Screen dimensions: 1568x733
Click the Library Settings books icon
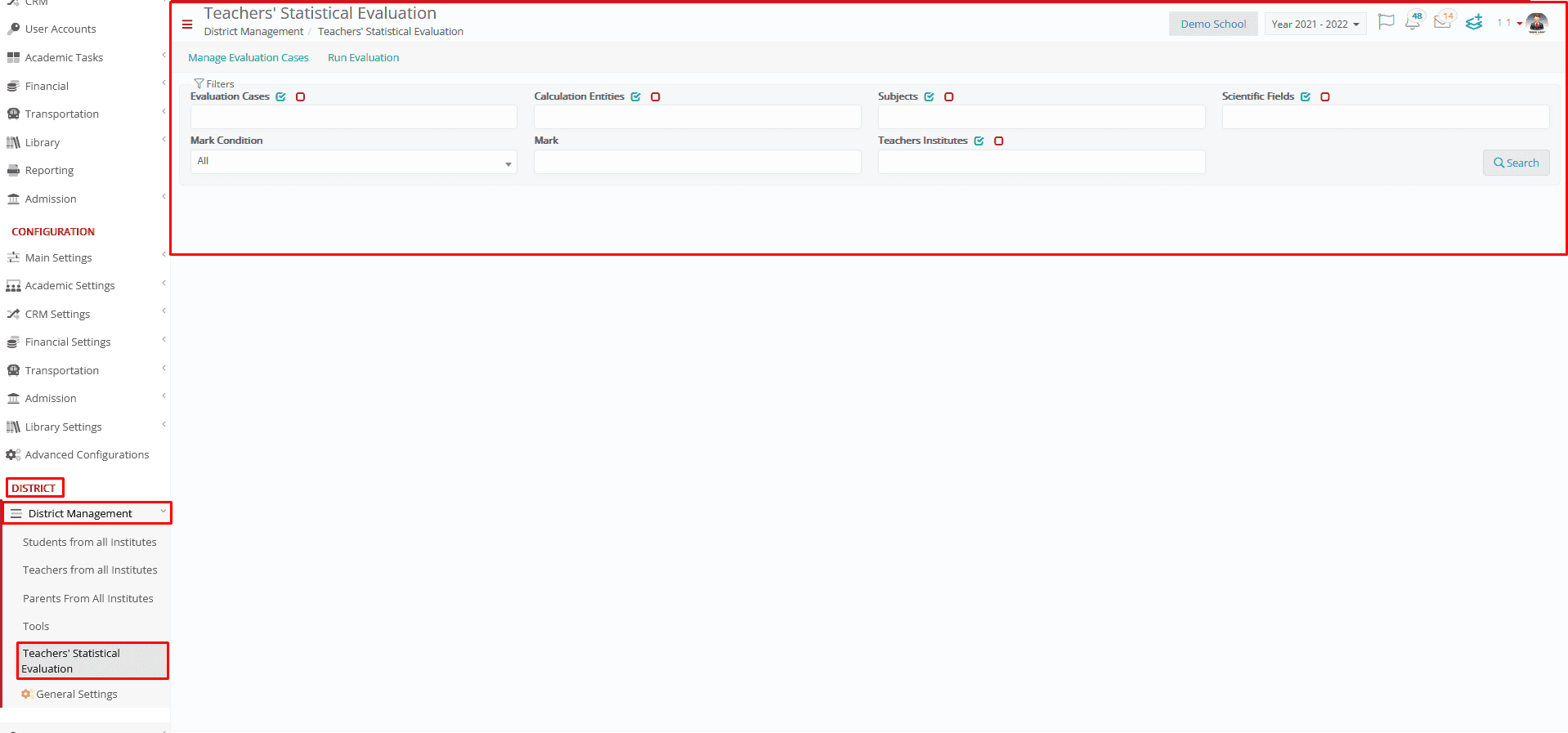(13, 427)
